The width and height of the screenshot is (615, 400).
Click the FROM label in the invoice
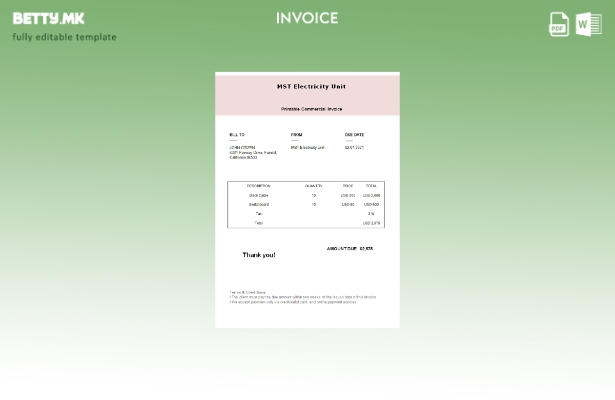pyautogui.click(x=296, y=135)
